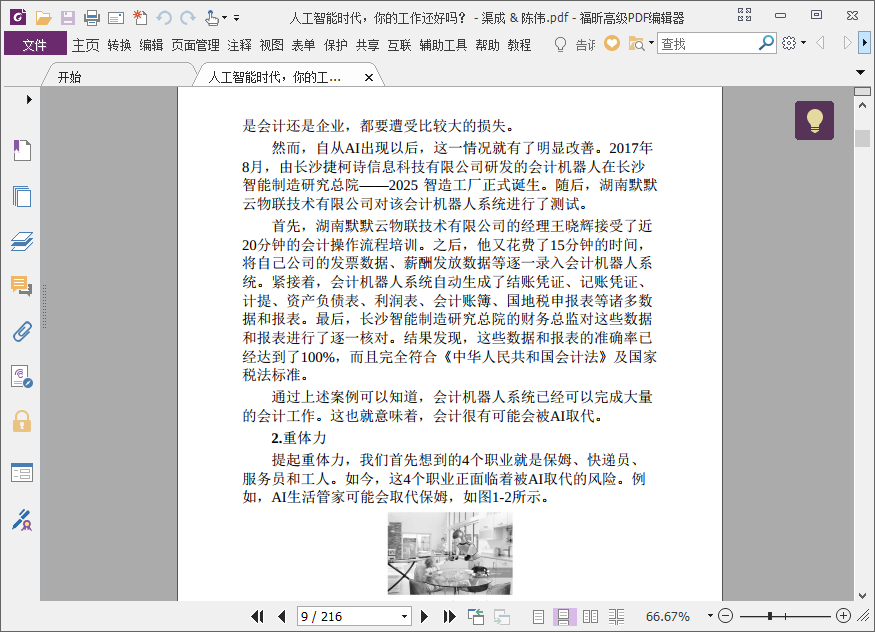This screenshot has height=632, width=875.
Task: Go to previous search result arrow
Action: [x=820, y=43]
